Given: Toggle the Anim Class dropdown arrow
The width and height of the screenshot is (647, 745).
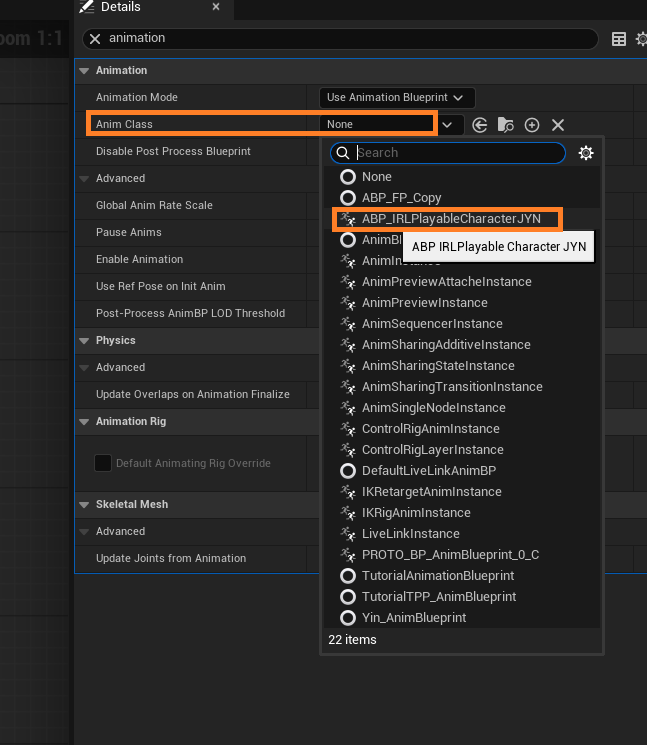Looking at the screenshot, I should coord(448,125).
